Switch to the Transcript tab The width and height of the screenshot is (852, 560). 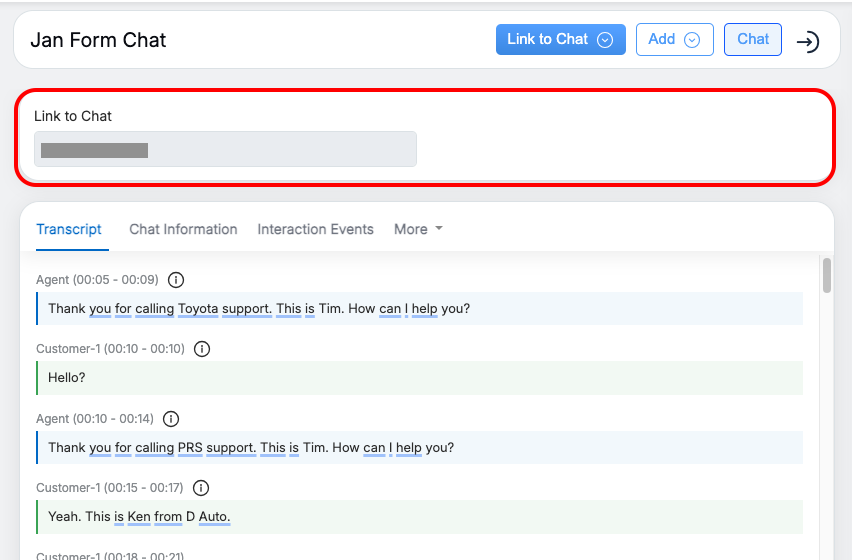pyautogui.click(x=69, y=229)
